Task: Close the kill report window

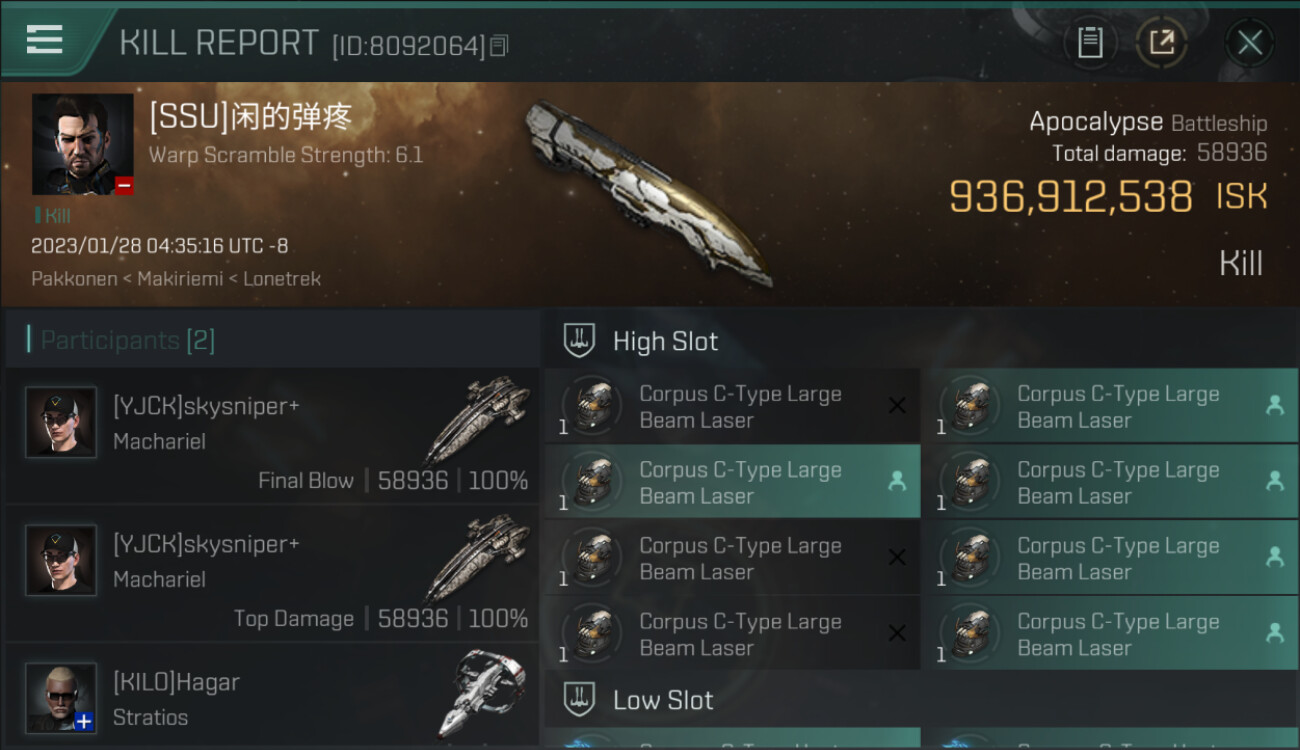Action: coord(1249,42)
